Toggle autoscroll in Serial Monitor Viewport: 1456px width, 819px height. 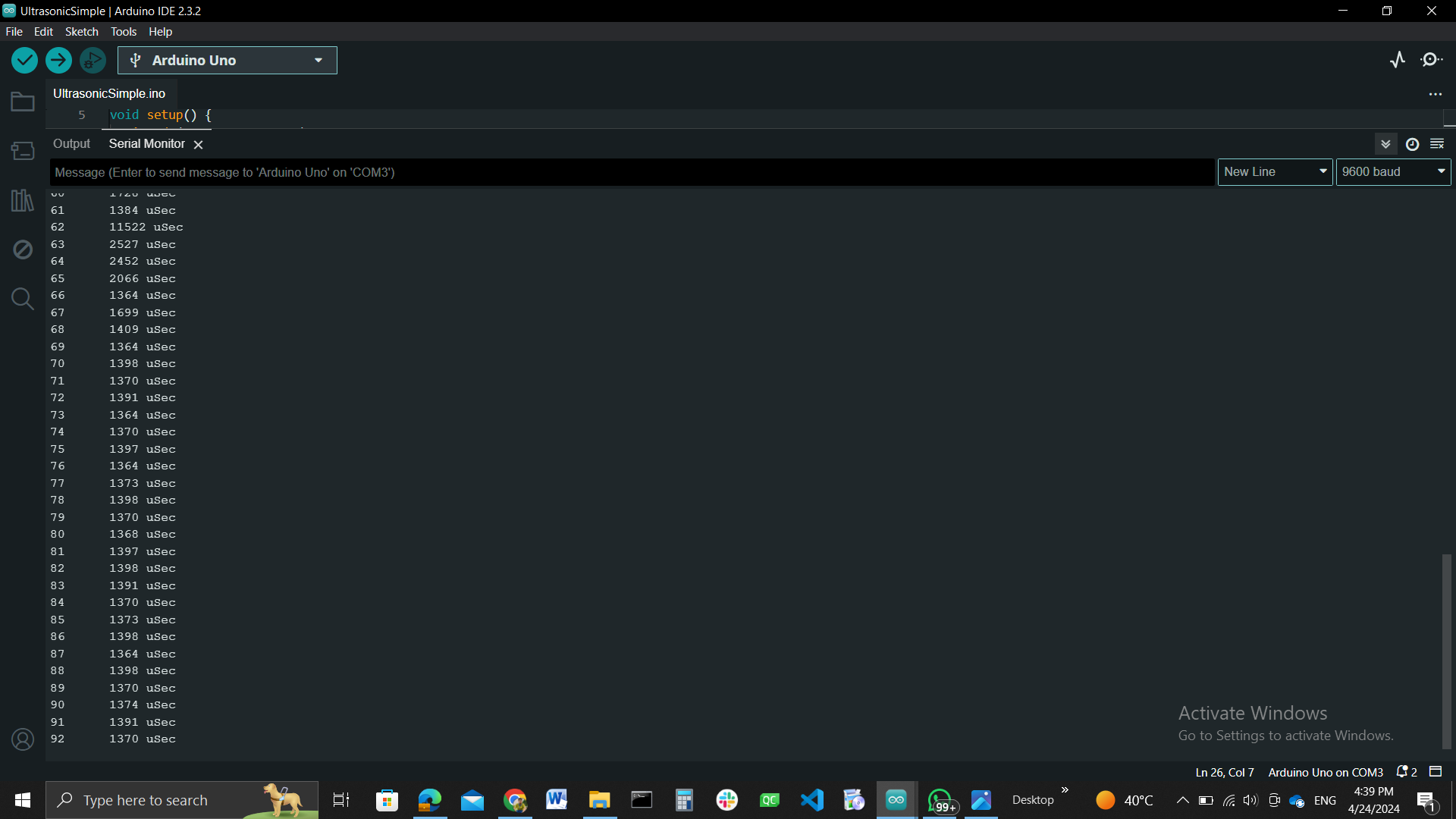[x=1385, y=144]
